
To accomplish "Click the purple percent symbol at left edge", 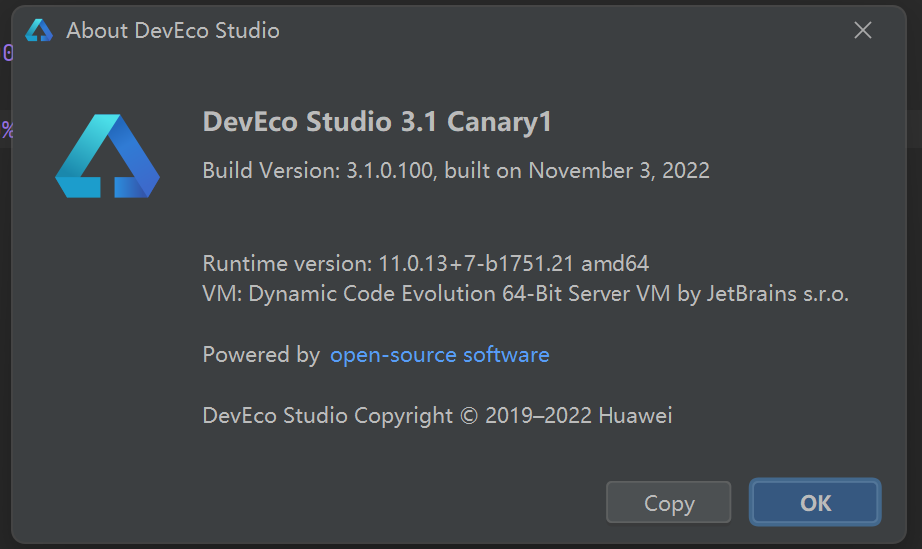I will (7, 130).
